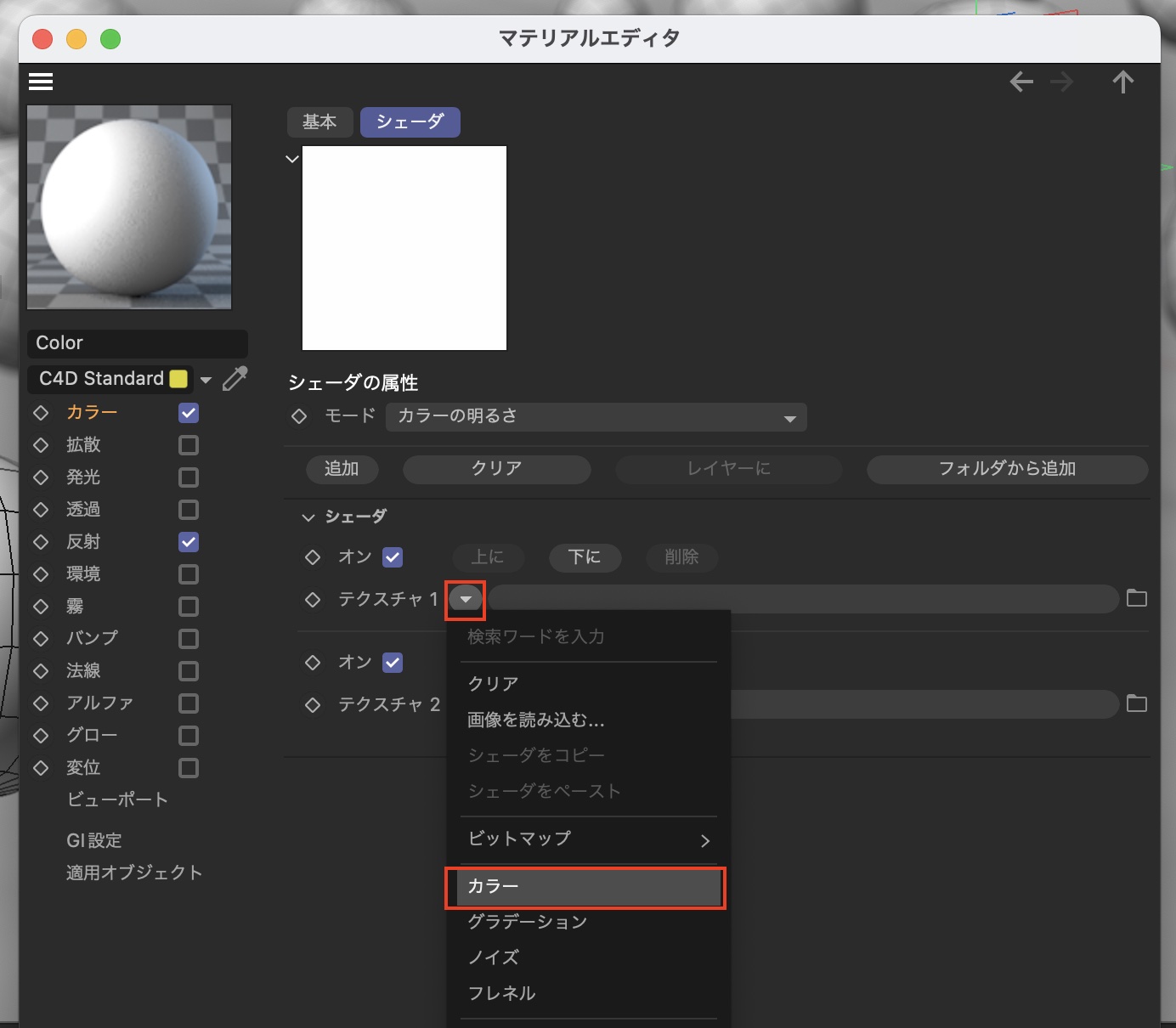Click the テクスチャ 1 dropdown arrow
Image resolution: width=1176 pixels, height=1028 pixels.
[x=466, y=600]
